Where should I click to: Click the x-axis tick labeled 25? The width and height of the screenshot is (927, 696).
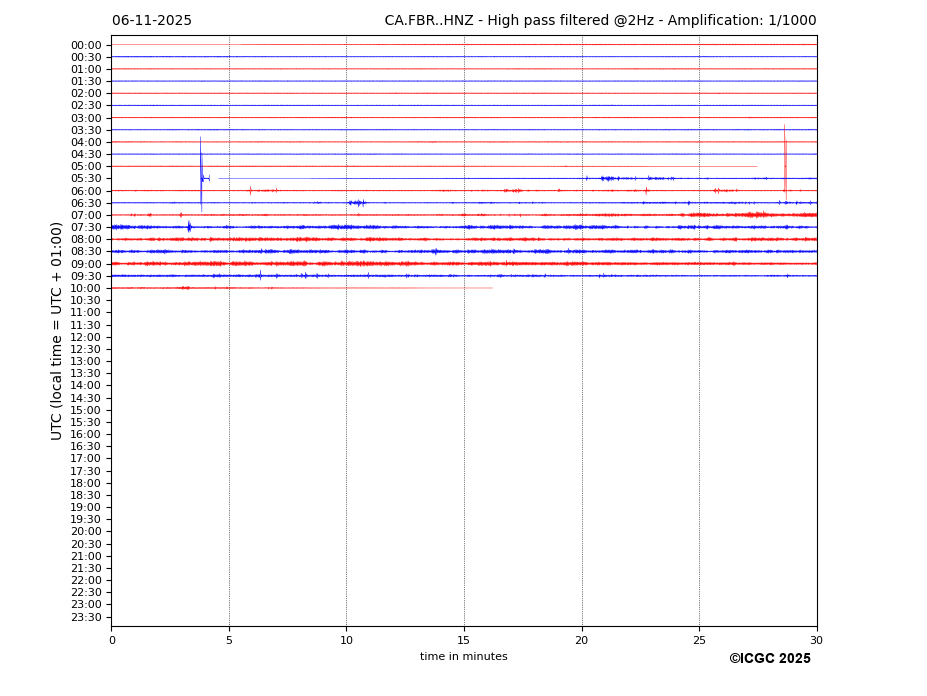tap(699, 640)
